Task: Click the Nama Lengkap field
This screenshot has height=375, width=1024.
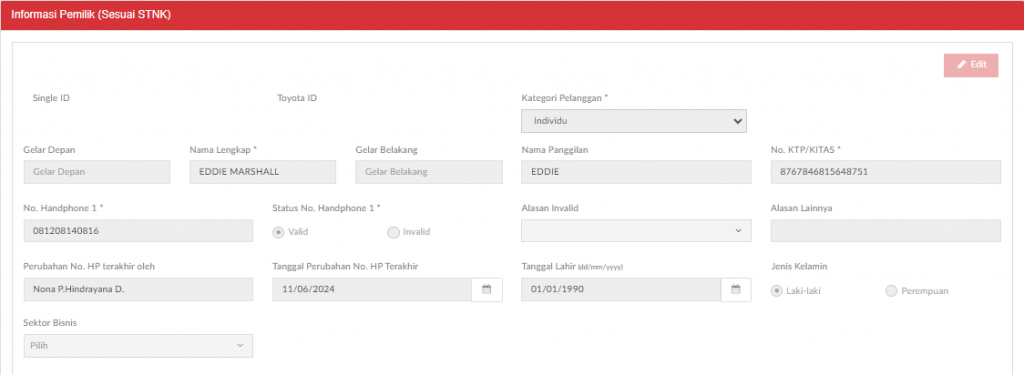Action: (x=263, y=172)
